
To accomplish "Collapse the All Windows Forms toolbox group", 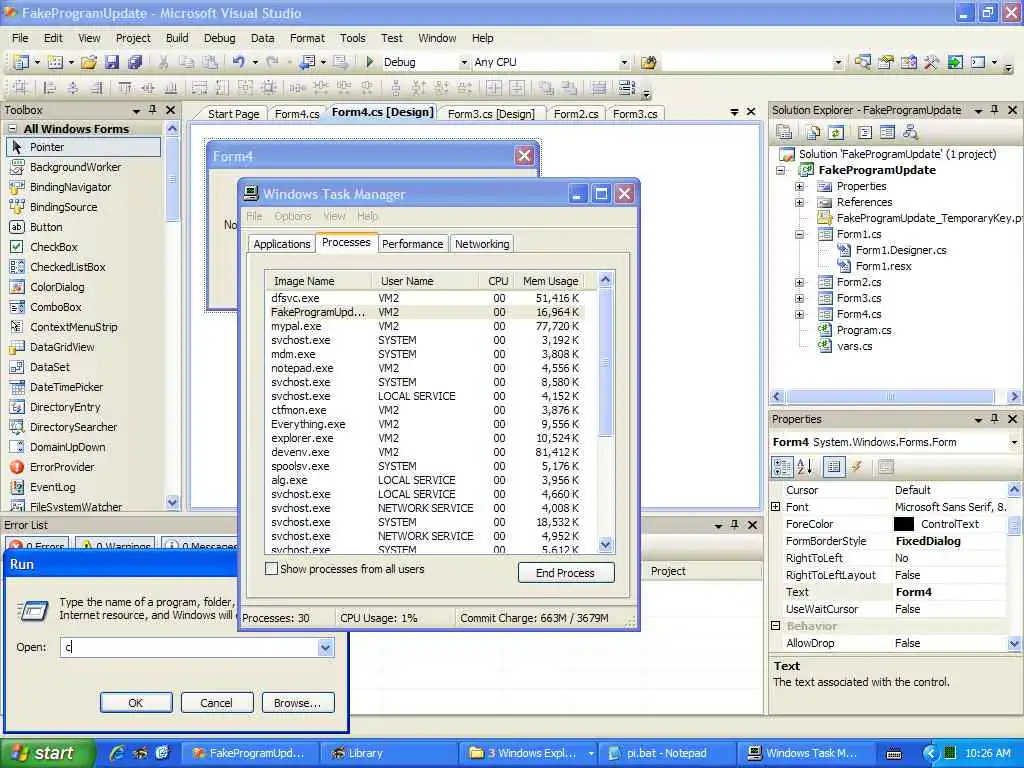I will [x=12, y=129].
